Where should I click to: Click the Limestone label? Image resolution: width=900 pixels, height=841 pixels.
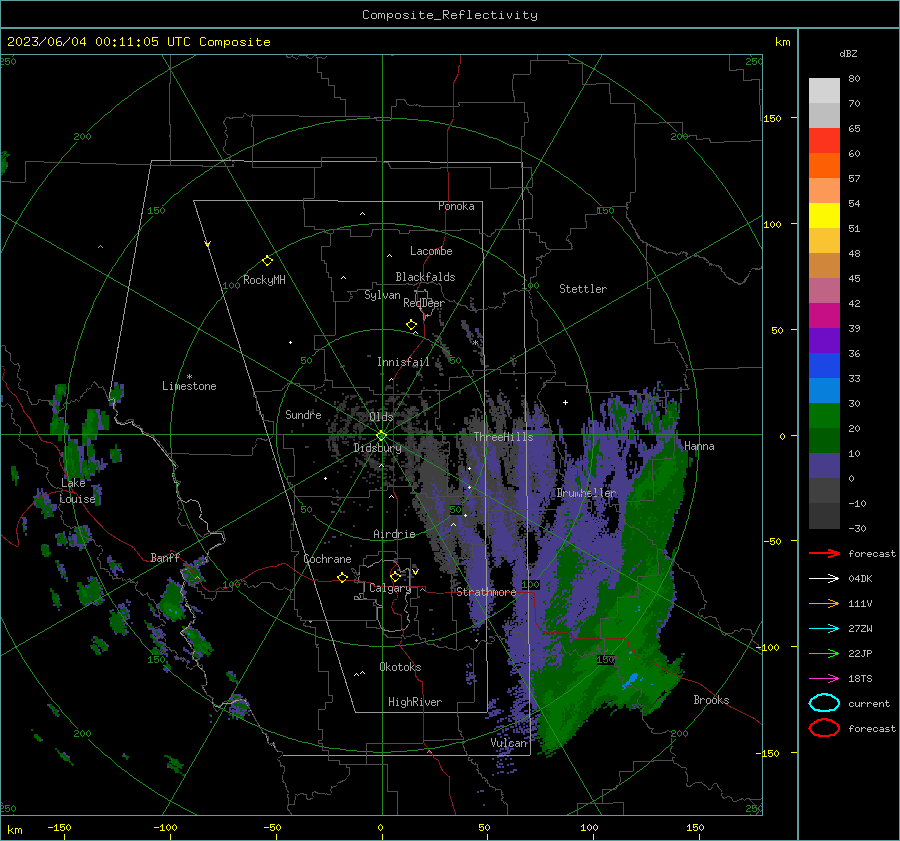click(189, 386)
